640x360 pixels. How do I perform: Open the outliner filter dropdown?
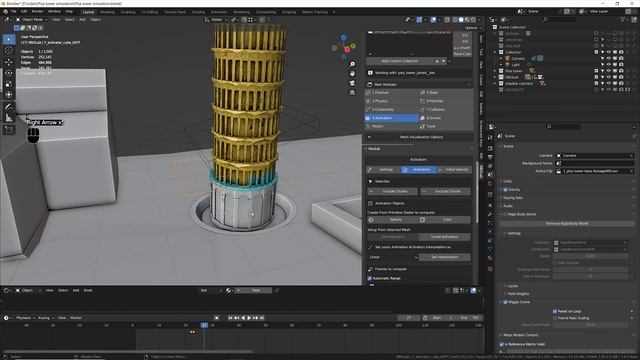click(x=624, y=19)
